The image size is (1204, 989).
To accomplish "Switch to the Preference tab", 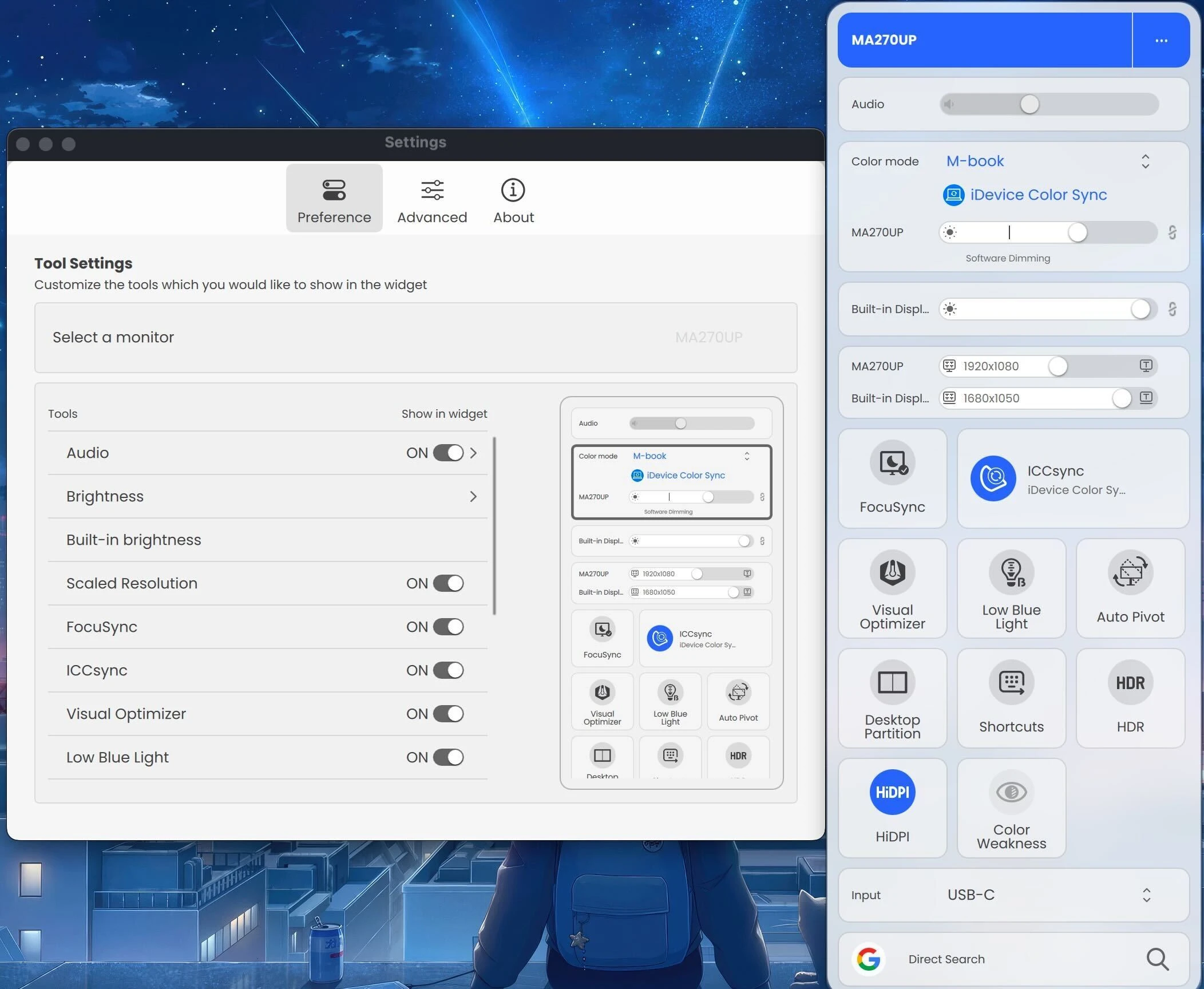I will point(334,198).
